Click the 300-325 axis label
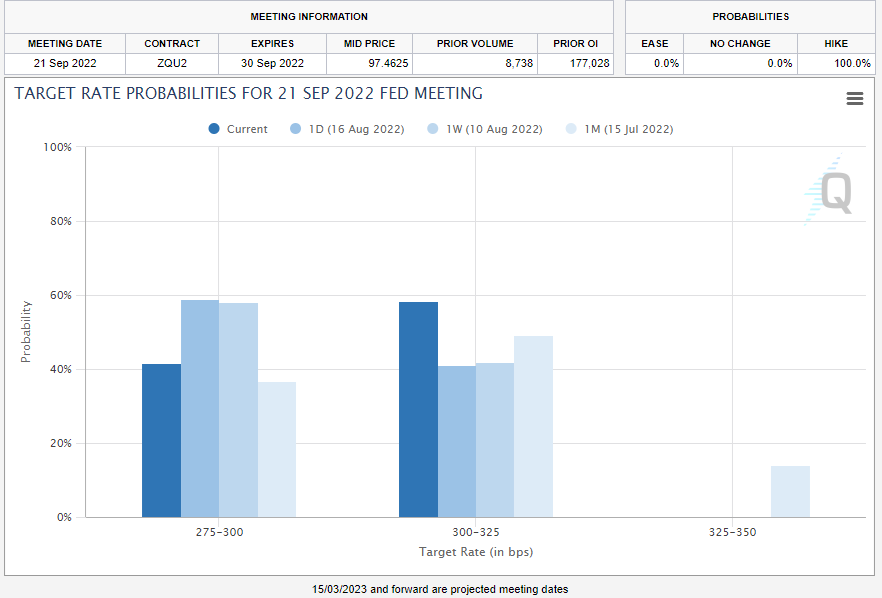The image size is (882, 598). [476, 532]
